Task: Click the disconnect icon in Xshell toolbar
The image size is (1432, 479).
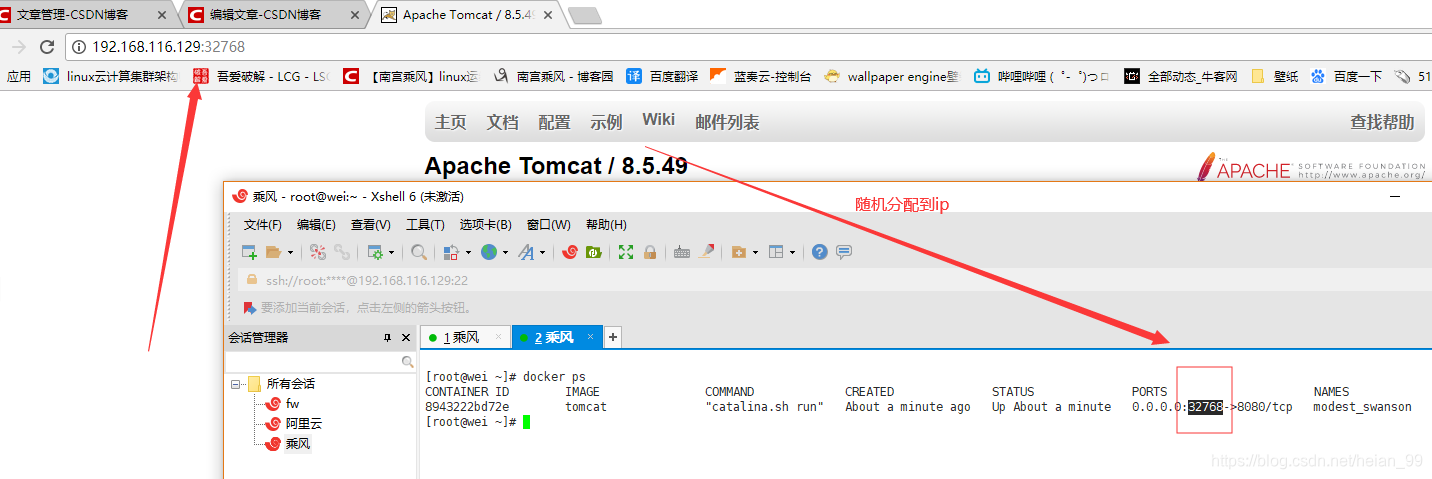Action: pos(318,252)
